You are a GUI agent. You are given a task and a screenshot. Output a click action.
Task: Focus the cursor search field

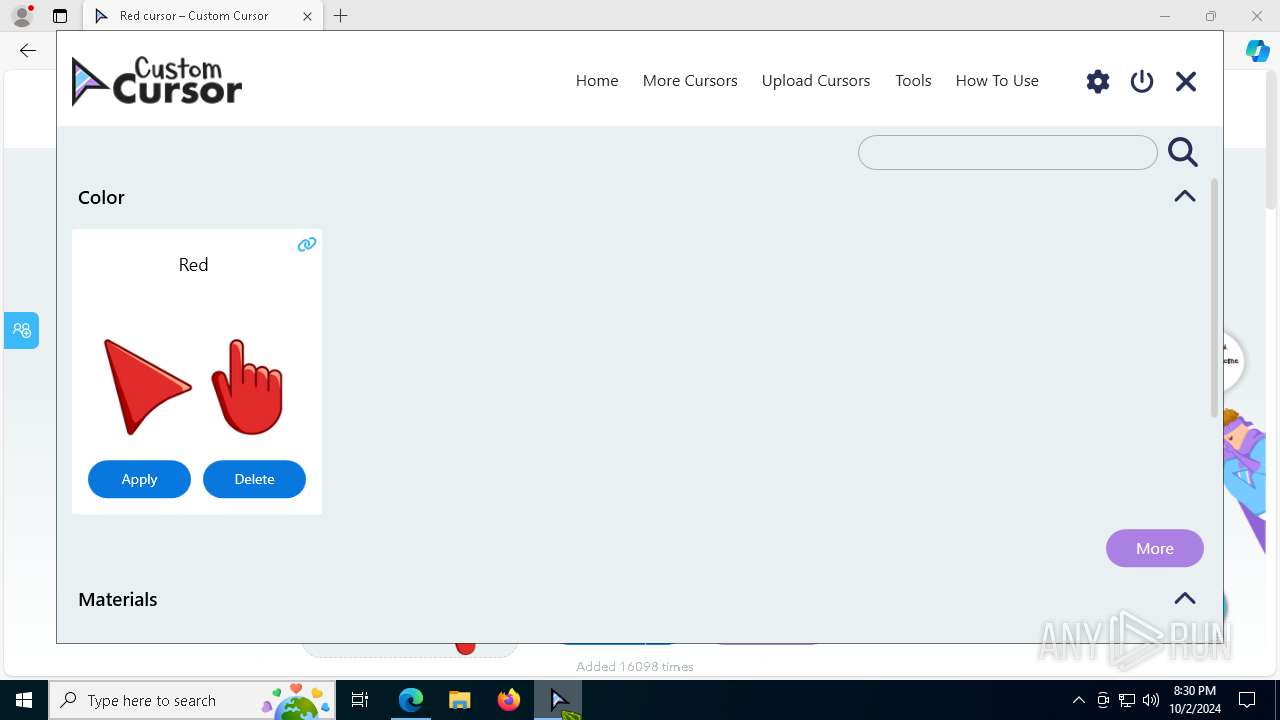coord(1008,152)
